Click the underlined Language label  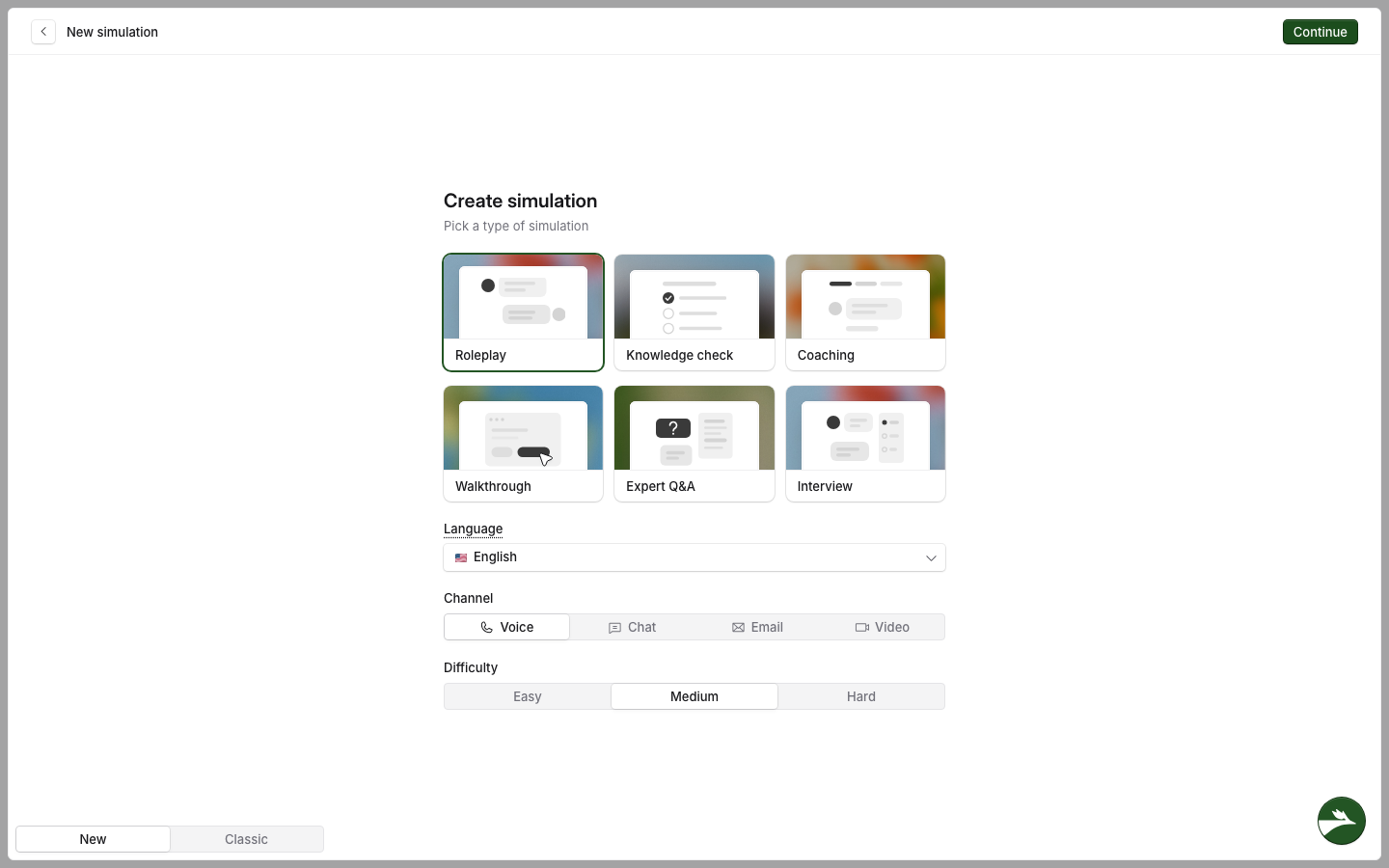point(473,529)
